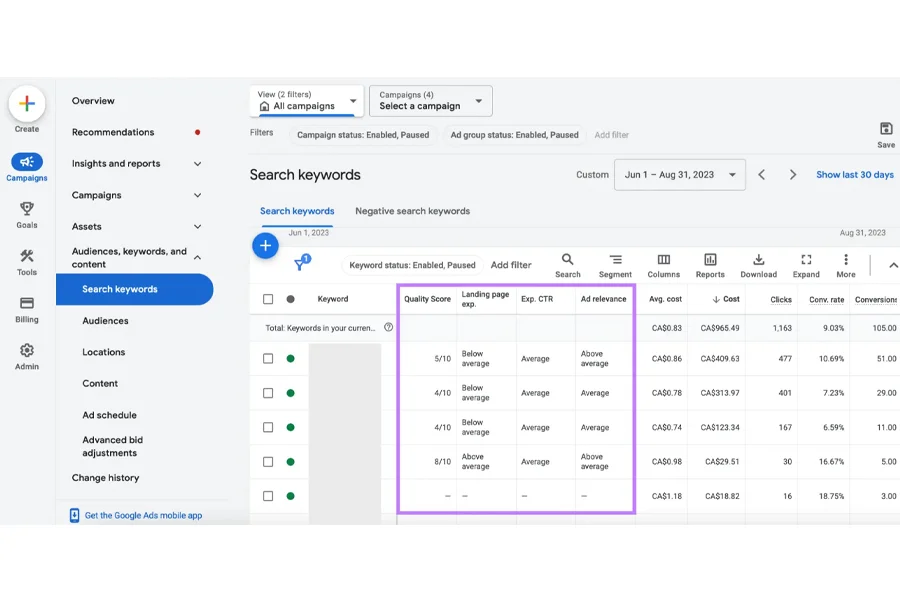
Task: Open the Columns icon in toolbar
Action: pos(664,260)
